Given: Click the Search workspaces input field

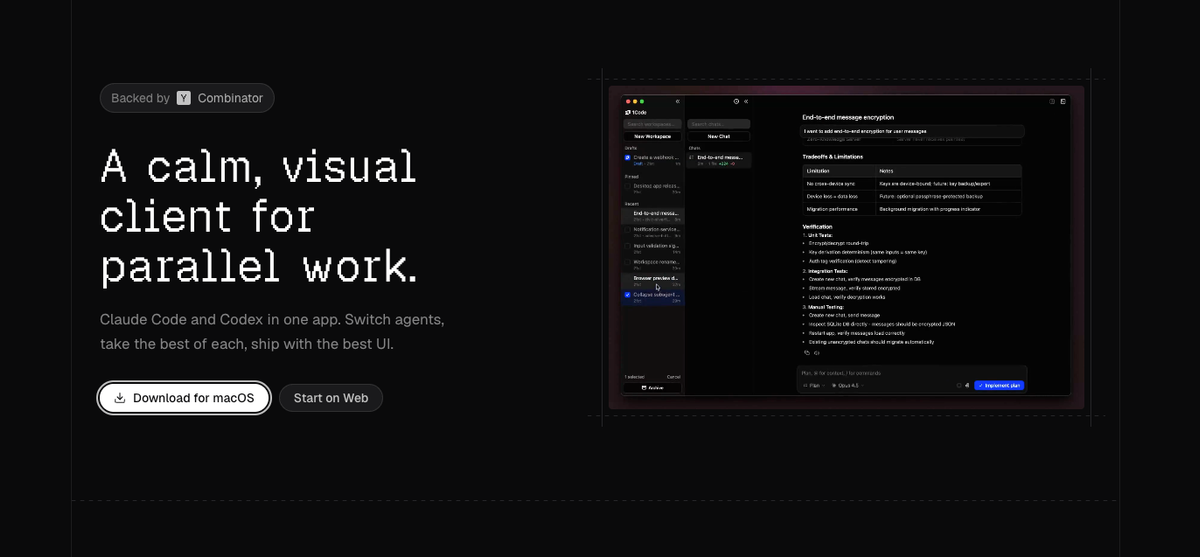Looking at the screenshot, I should (x=653, y=124).
